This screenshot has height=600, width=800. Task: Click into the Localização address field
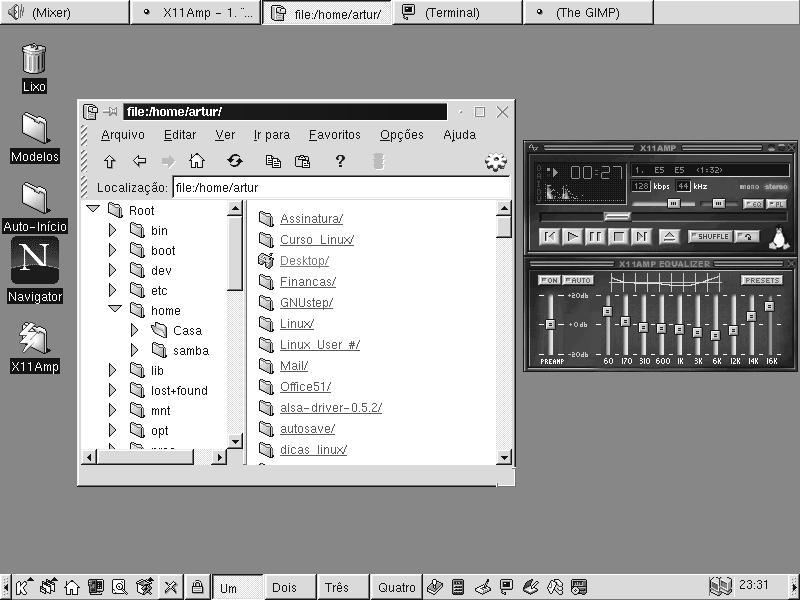[x=341, y=187]
